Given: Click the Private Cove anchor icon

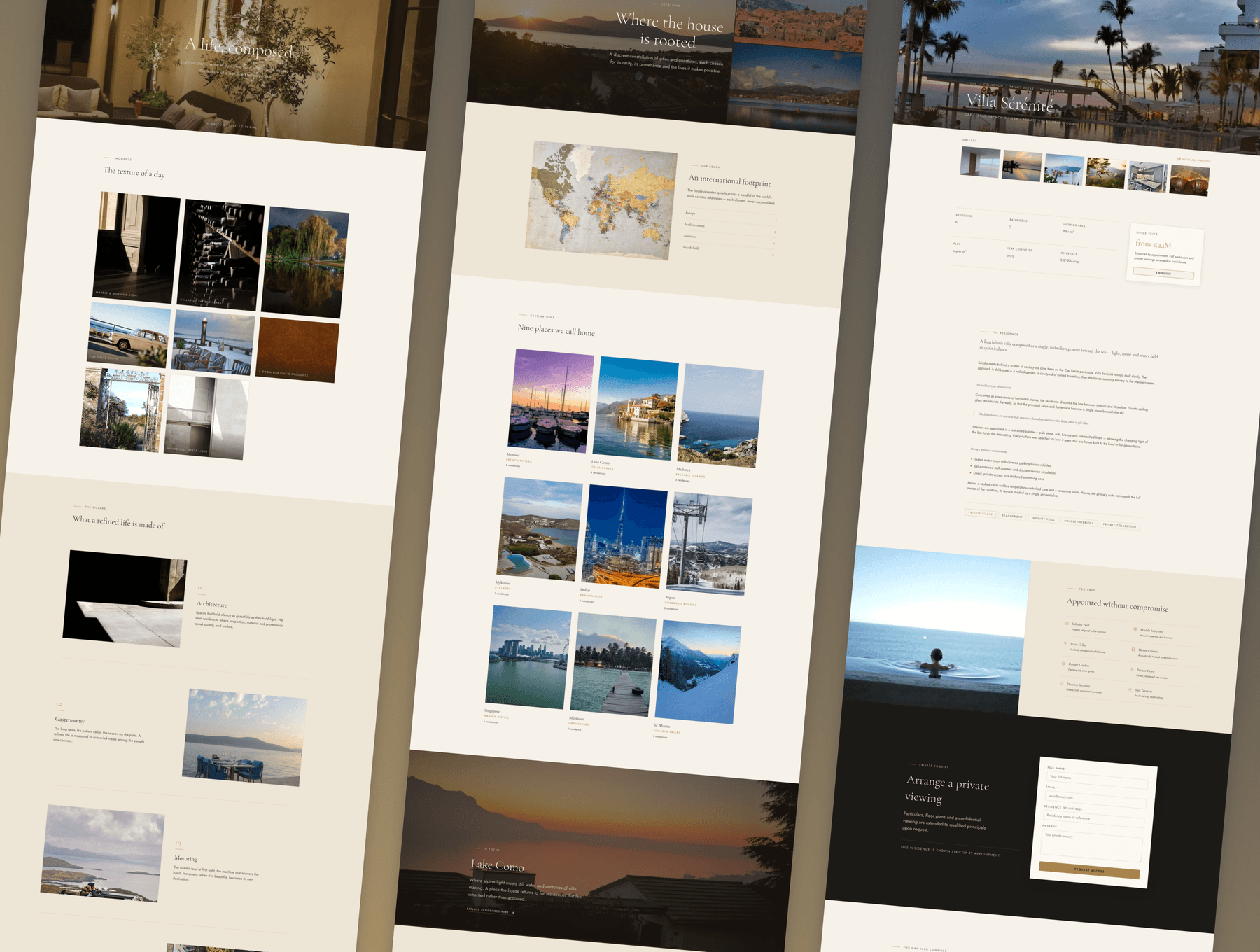Looking at the screenshot, I should tap(1132, 670).
